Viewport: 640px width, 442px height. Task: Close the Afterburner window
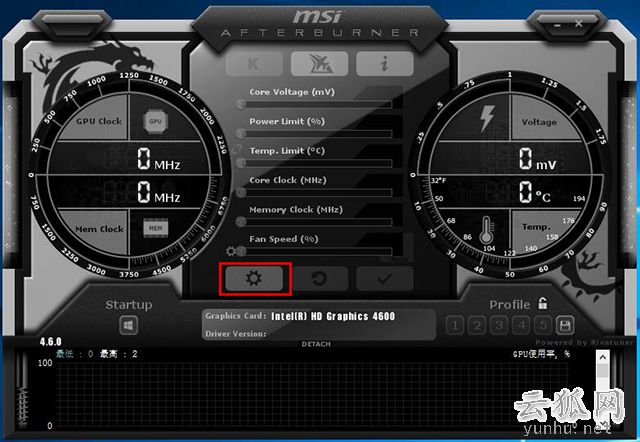pos(578,23)
